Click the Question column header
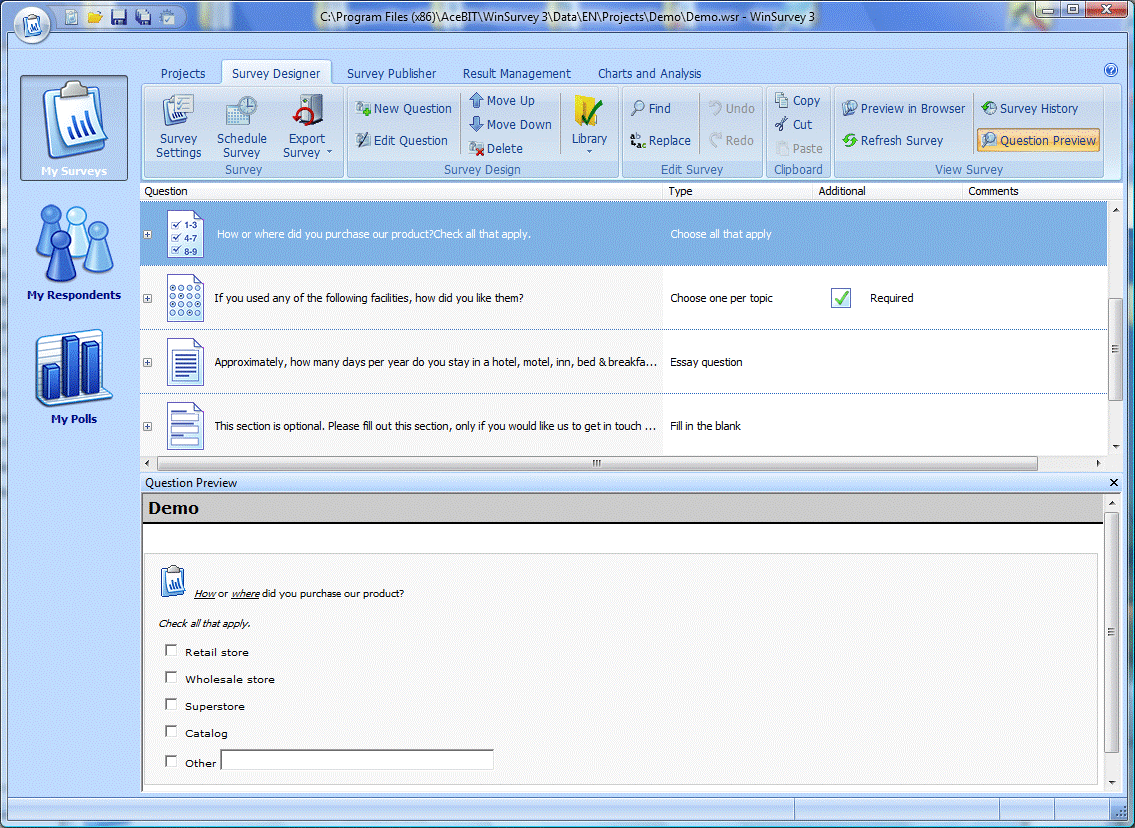 (401, 191)
